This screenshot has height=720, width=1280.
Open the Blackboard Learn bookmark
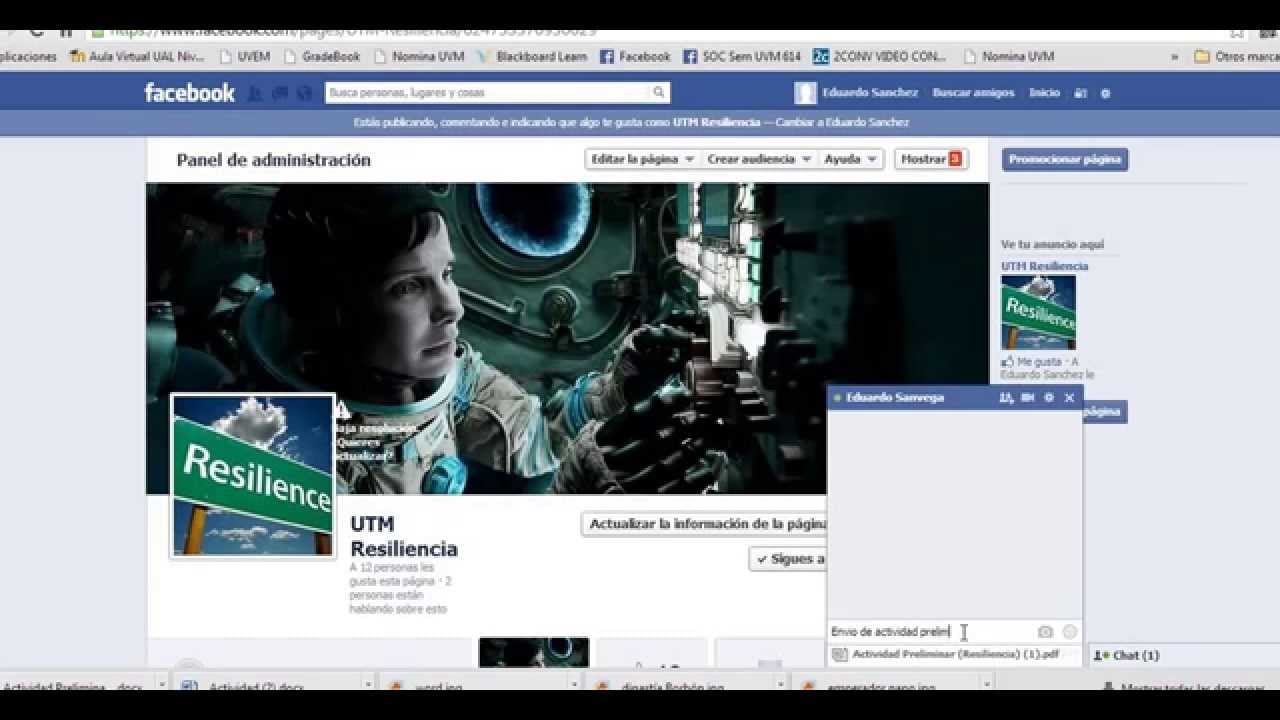[x=539, y=56]
